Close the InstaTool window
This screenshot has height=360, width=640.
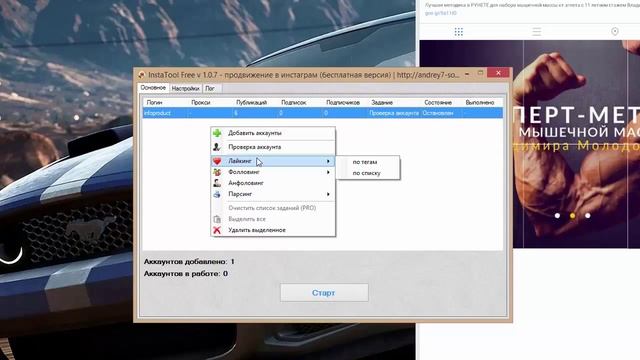[x=498, y=73]
